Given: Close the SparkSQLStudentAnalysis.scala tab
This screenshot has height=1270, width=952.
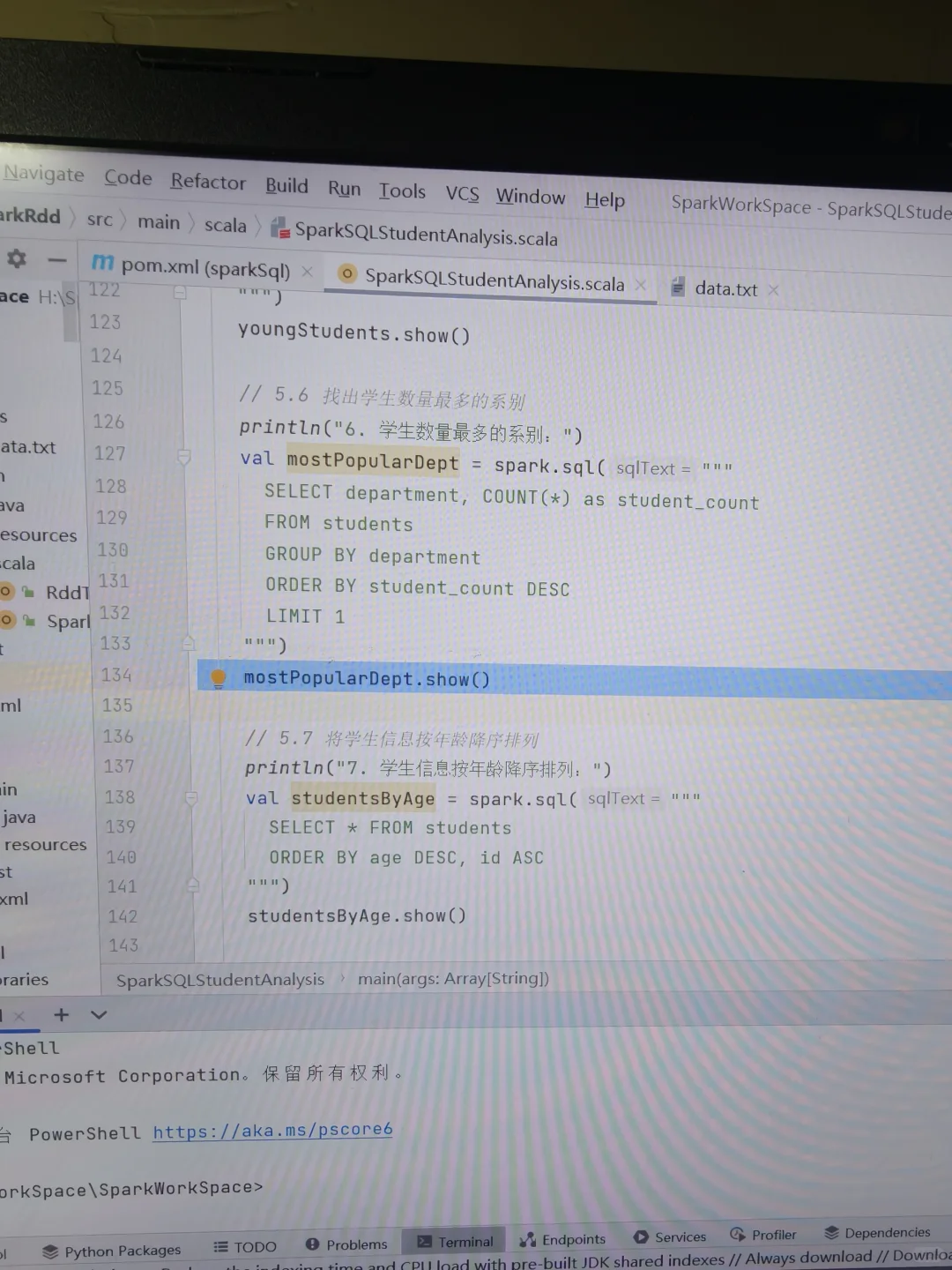Looking at the screenshot, I should (x=641, y=285).
